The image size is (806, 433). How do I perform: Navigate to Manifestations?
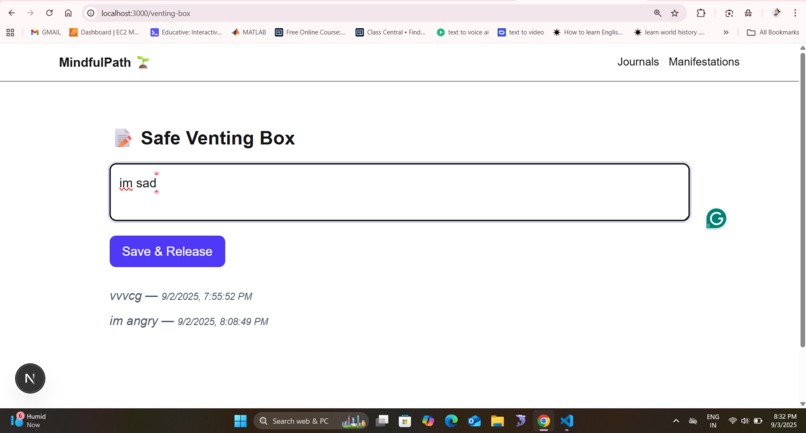click(704, 62)
